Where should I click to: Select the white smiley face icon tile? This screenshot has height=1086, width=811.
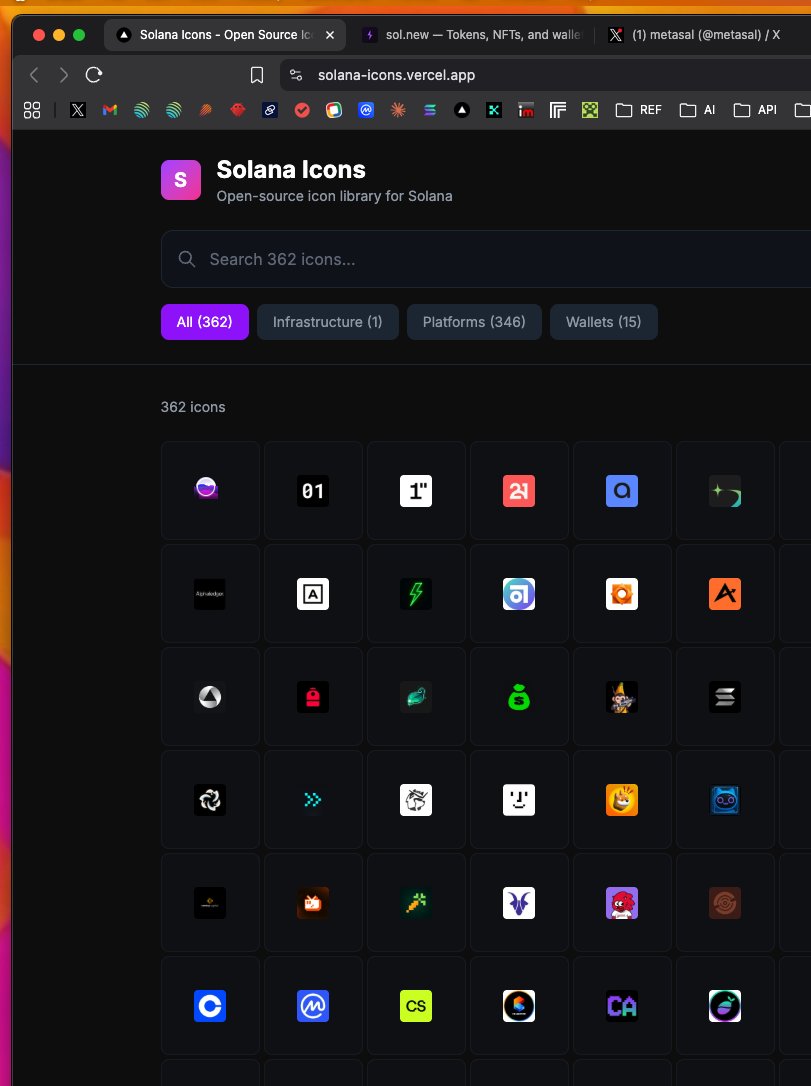tap(519, 799)
